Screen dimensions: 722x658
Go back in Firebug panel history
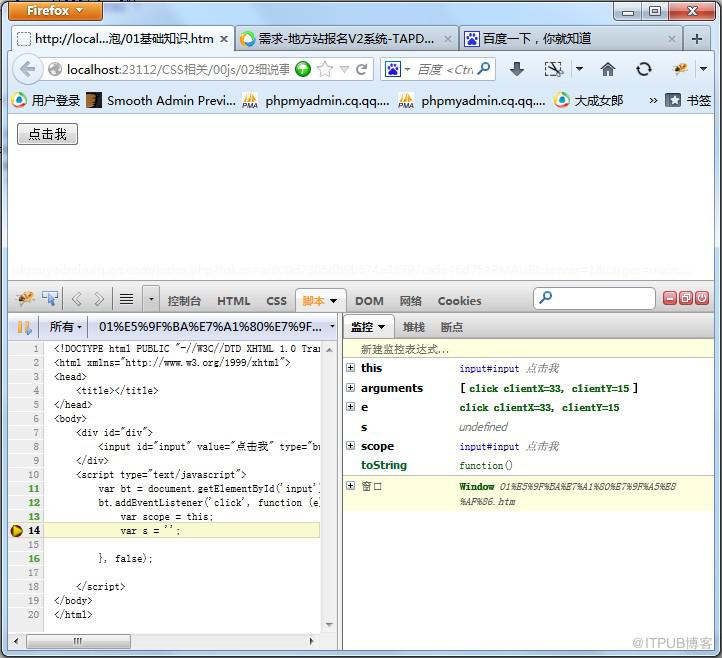tap(77, 300)
